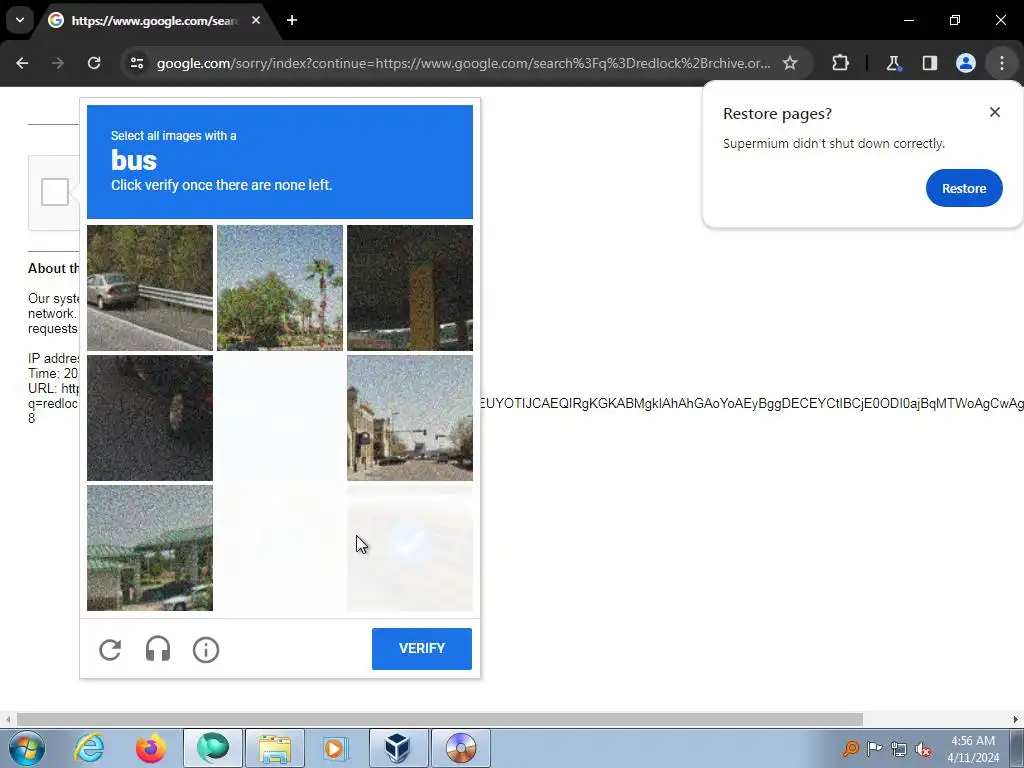Click Restore in the restore pages popup
1024x768 pixels.
point(964,188)
